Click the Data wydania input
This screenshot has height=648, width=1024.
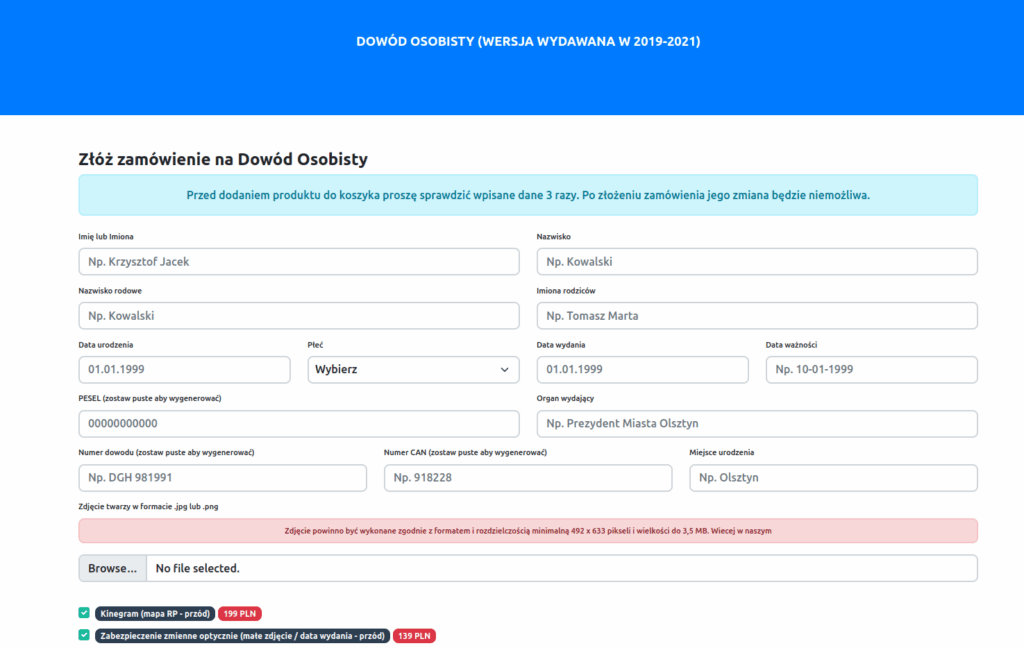(x=643, y=370)
